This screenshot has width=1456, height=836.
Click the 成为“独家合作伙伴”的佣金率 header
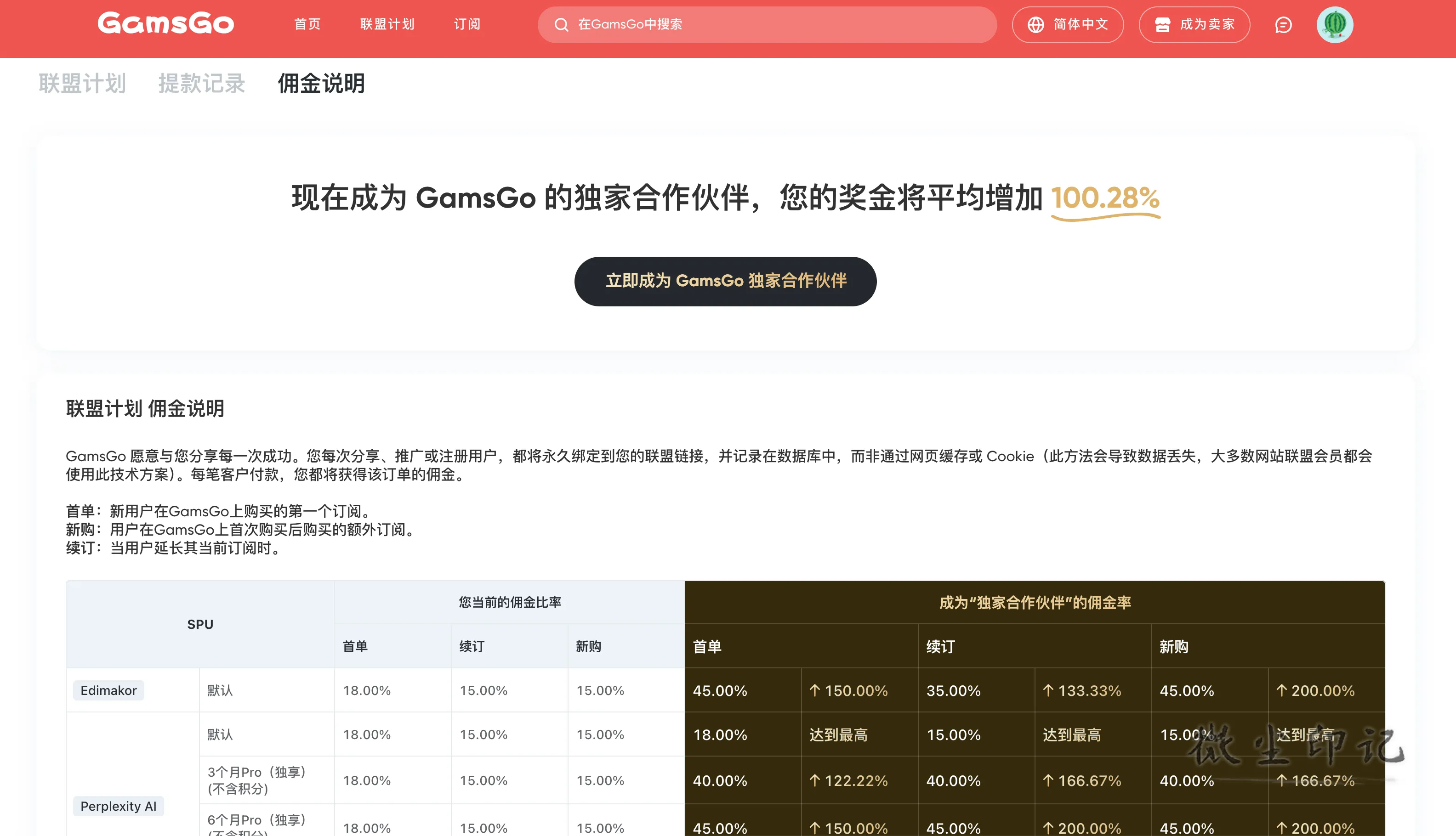(1035, 602)
